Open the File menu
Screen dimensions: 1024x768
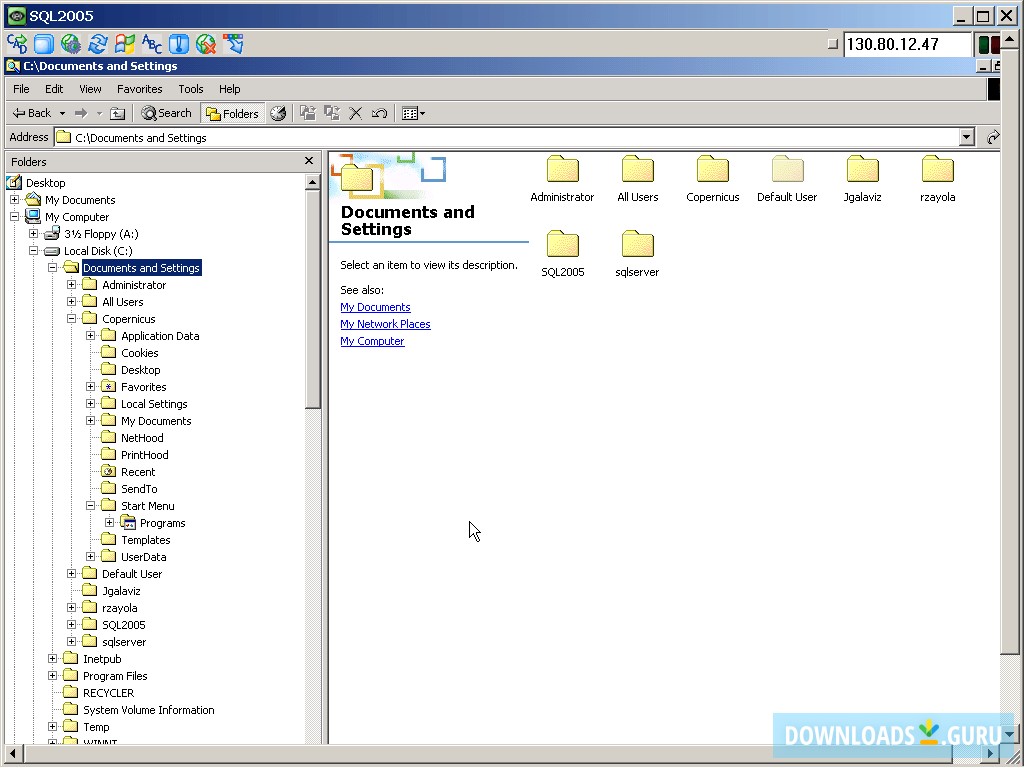pos(21,89)
